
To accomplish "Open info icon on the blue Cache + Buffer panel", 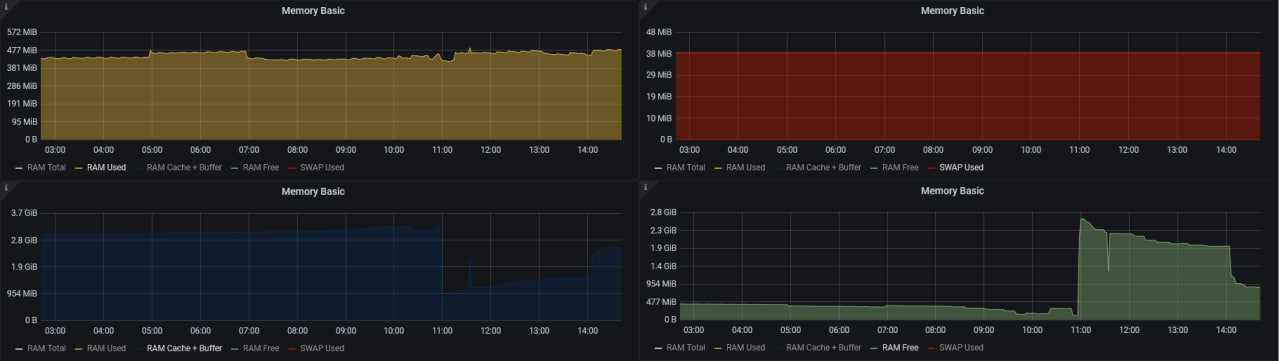I will click(x=7, y=188).
